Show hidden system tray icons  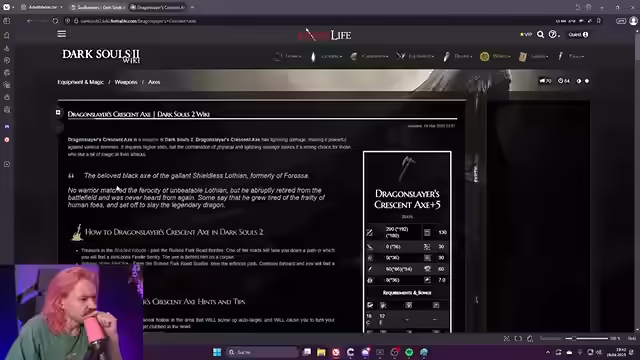(548, 352)
